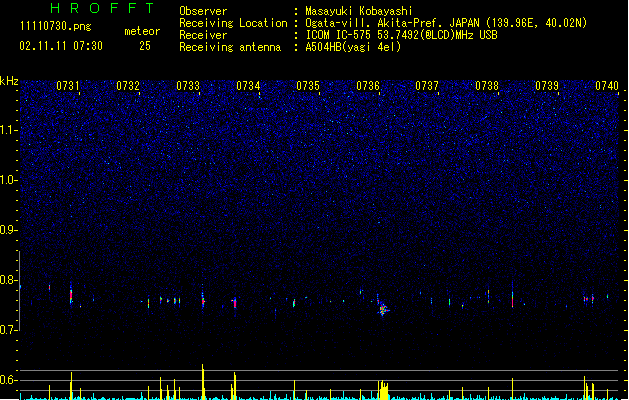Select the A504HB(yagi 4el) antenna text
The height and width of the screenshot is (400, 629).
click(353, 47)
